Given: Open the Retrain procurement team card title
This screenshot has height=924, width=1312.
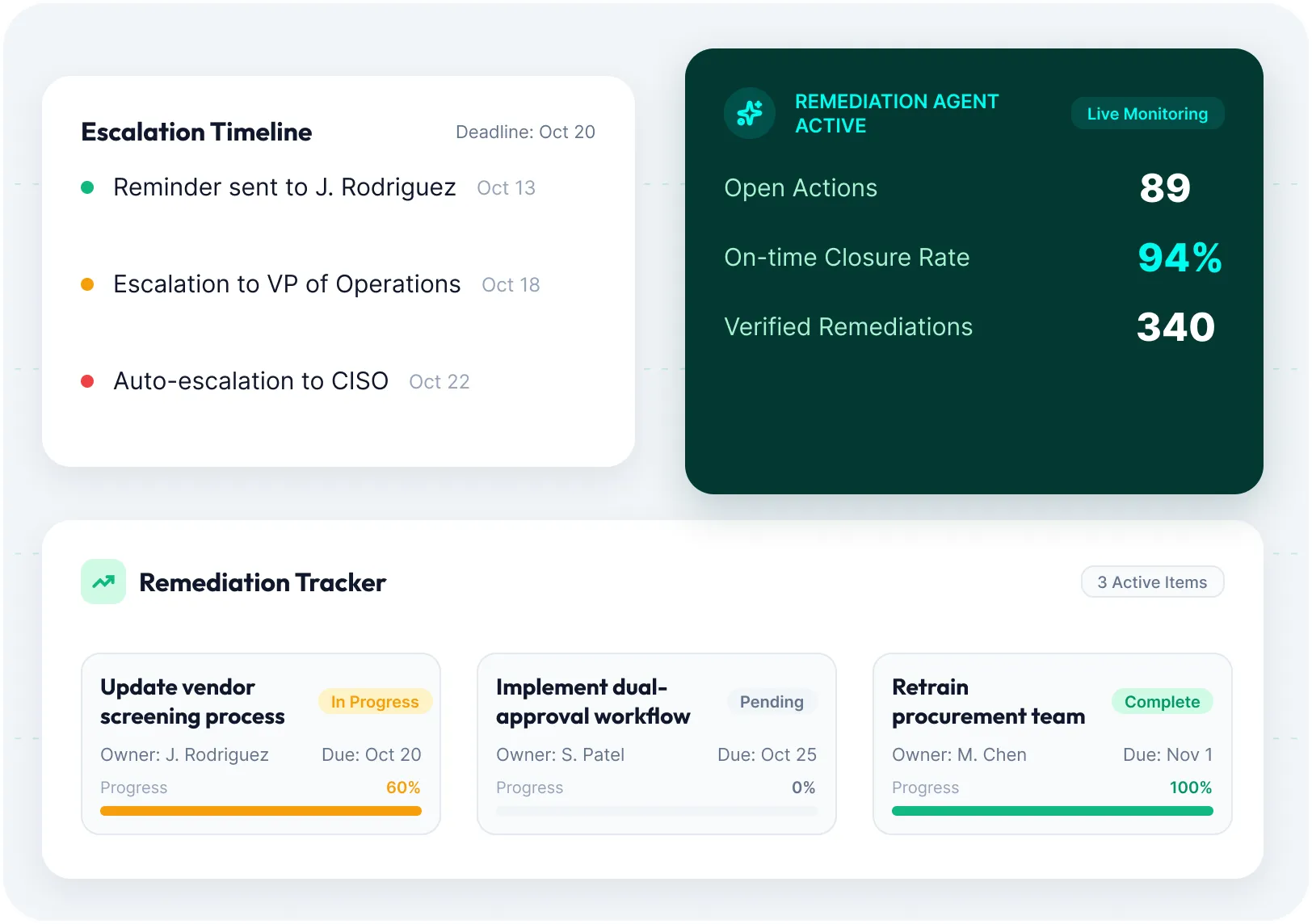Looking at the screenshot, I should (x=988, y=702).
